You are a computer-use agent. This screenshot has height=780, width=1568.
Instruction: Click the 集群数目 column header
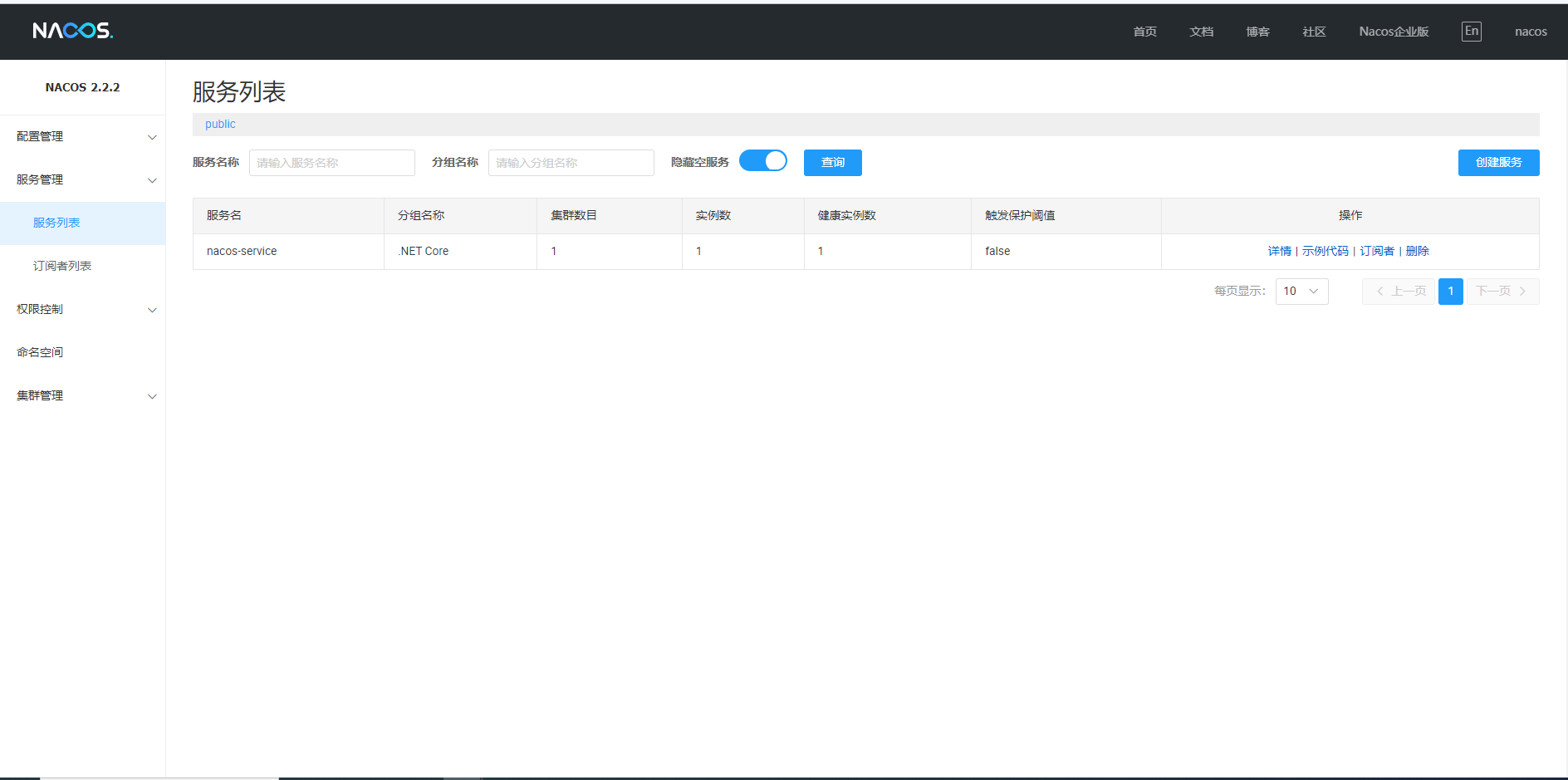tap(610, 216)
